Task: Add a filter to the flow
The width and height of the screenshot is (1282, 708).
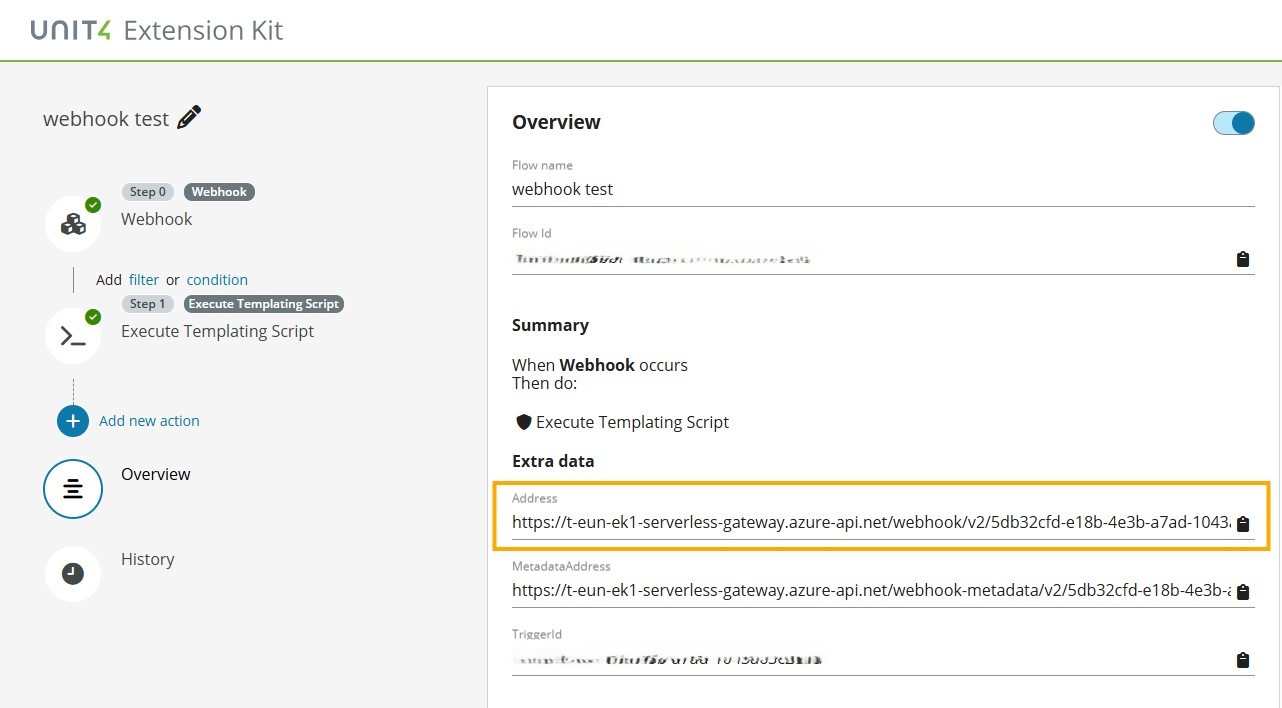Action: click(x=143, y=279)
